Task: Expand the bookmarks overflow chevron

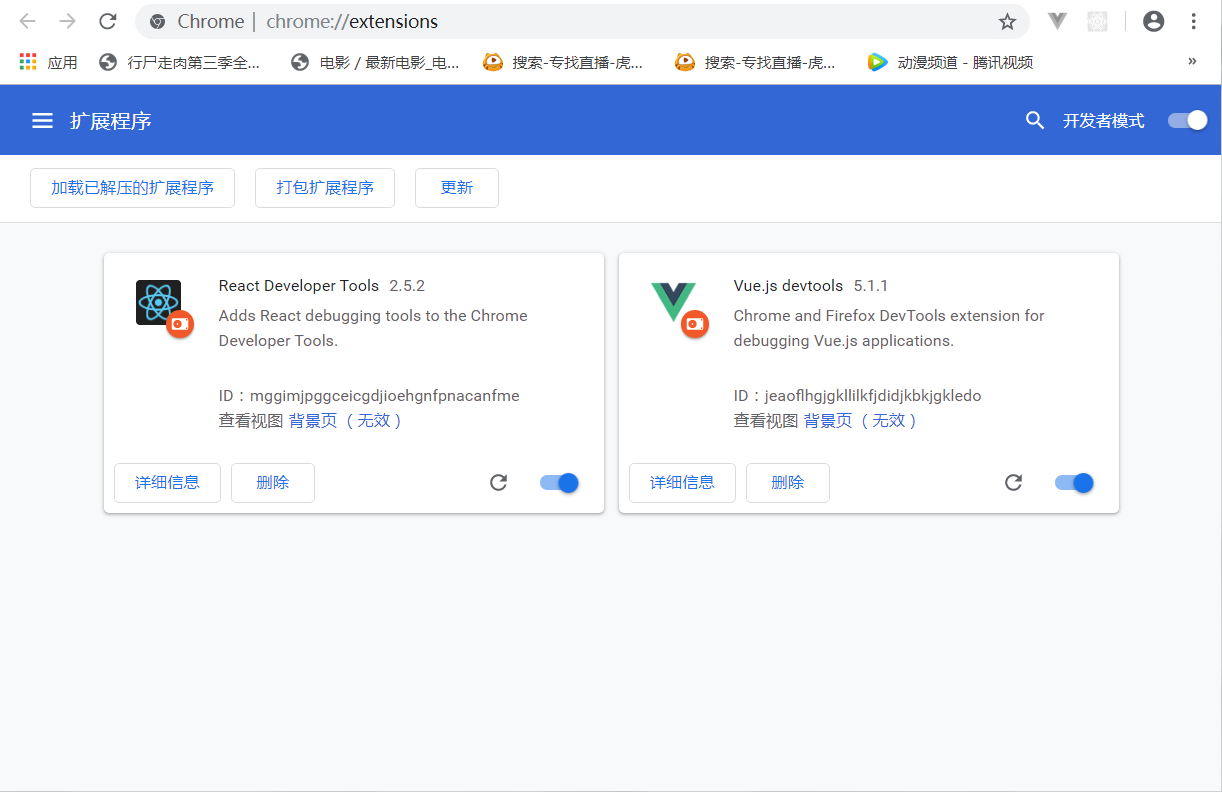Action: [x=1192, y=62]
